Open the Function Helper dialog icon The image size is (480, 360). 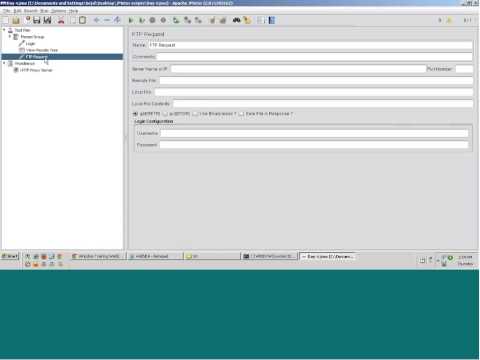pos(261,20)
